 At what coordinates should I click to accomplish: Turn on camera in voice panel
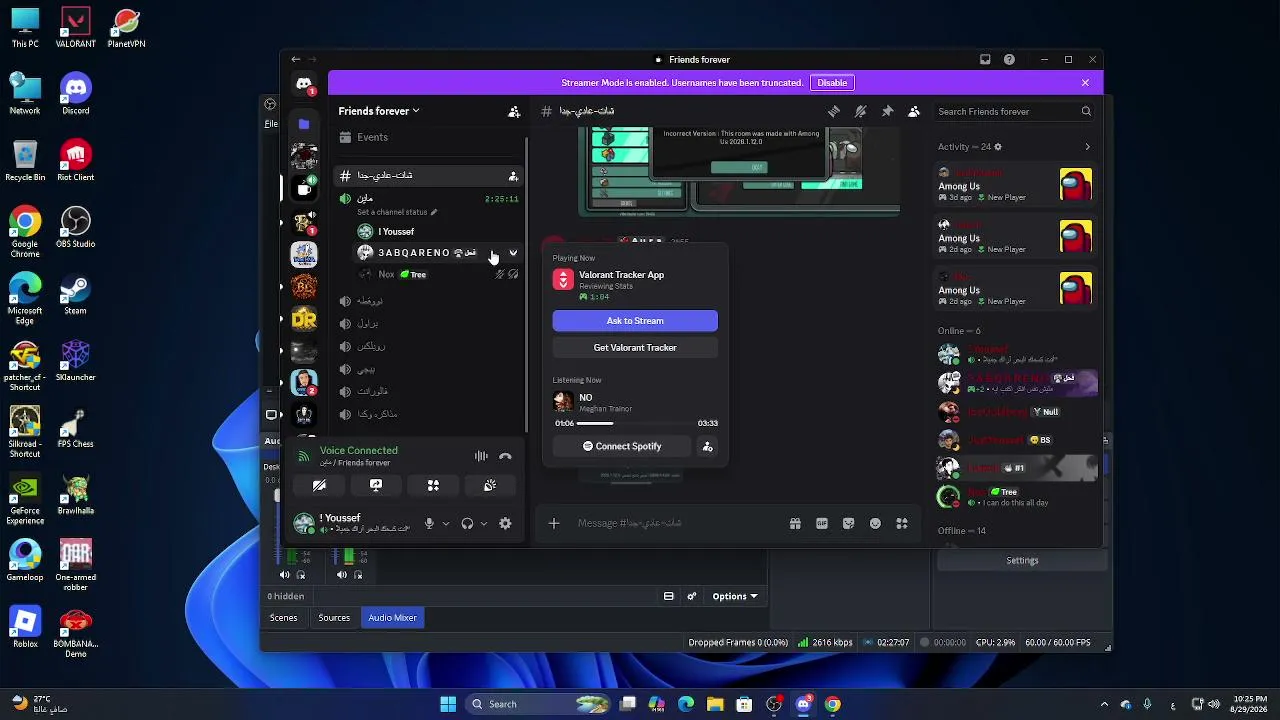pos(319,485)
